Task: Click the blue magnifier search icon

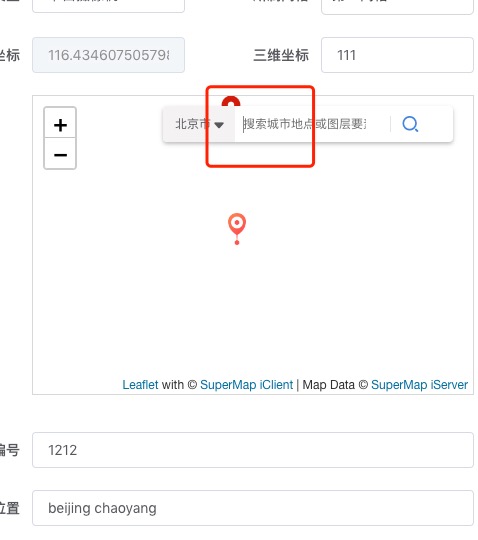Action: click(x=410, y=124)
